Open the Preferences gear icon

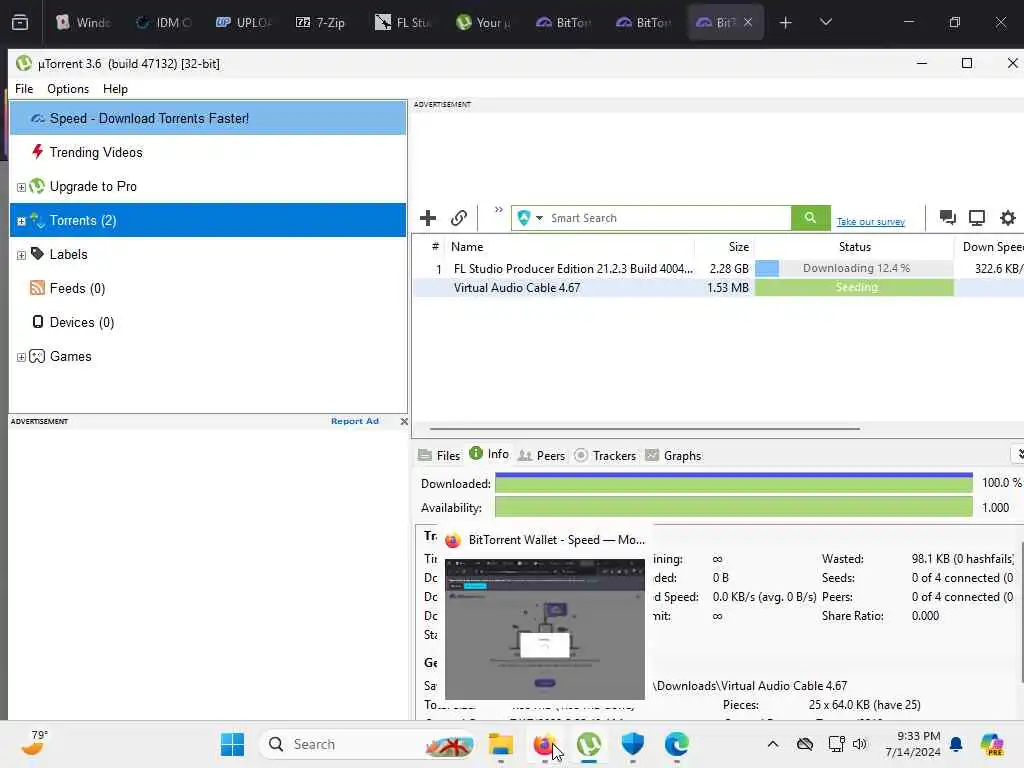click(x=1008, y=217)
